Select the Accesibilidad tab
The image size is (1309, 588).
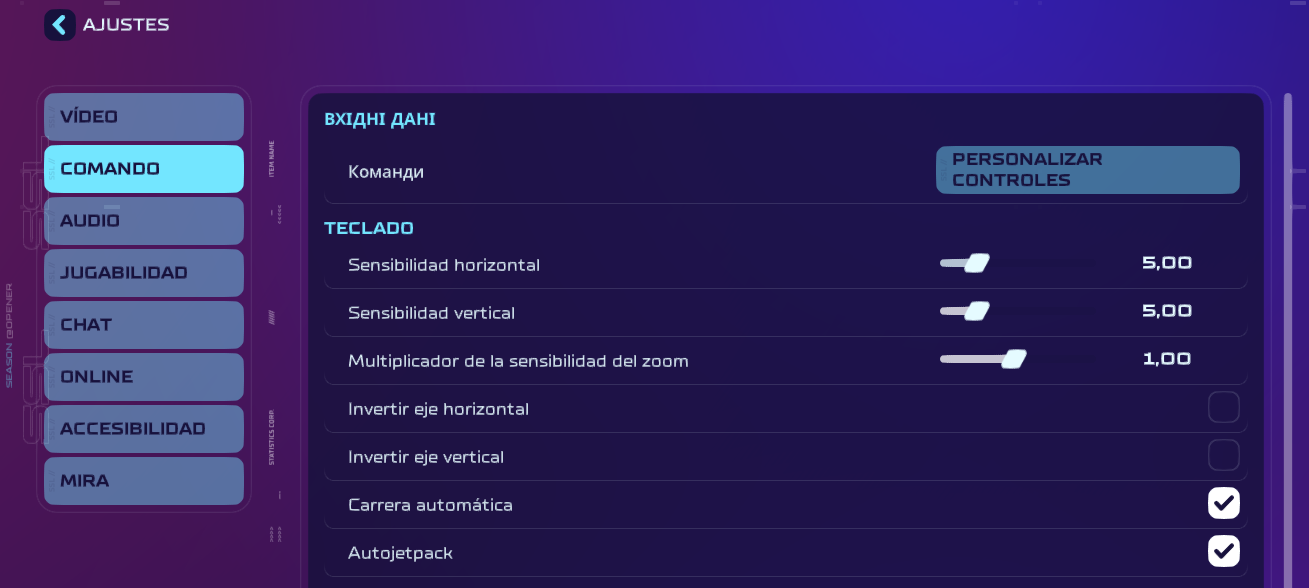[x=144, y=429]
